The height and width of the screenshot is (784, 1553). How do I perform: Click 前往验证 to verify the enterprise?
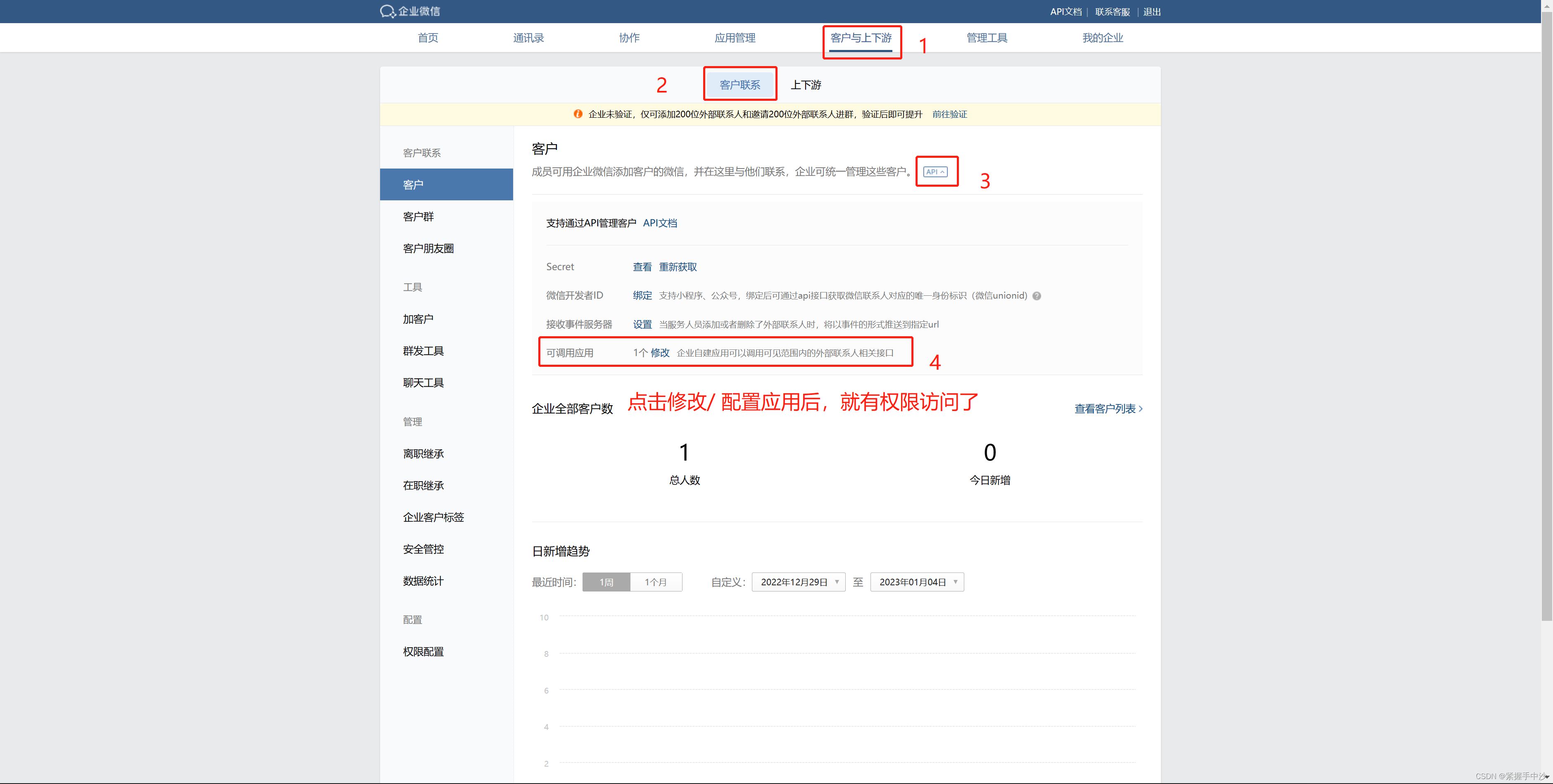pyautogui.click(x=950, y=114)
